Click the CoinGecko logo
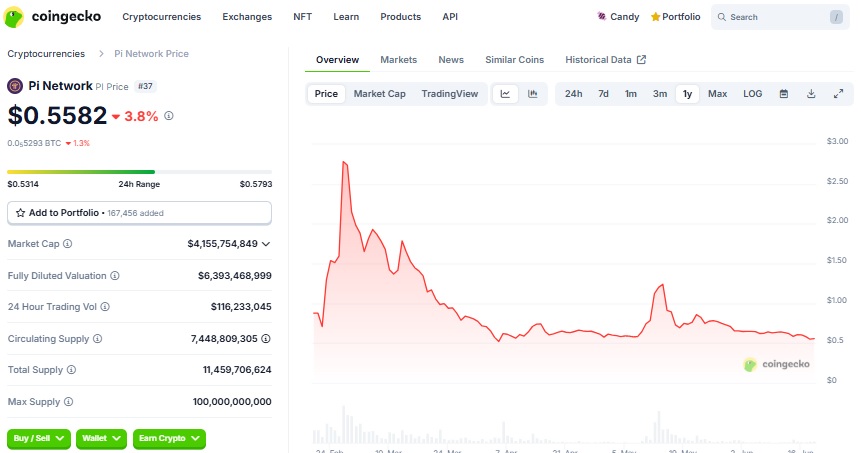The width and height of the screenshot is (861, 453). 52,17
